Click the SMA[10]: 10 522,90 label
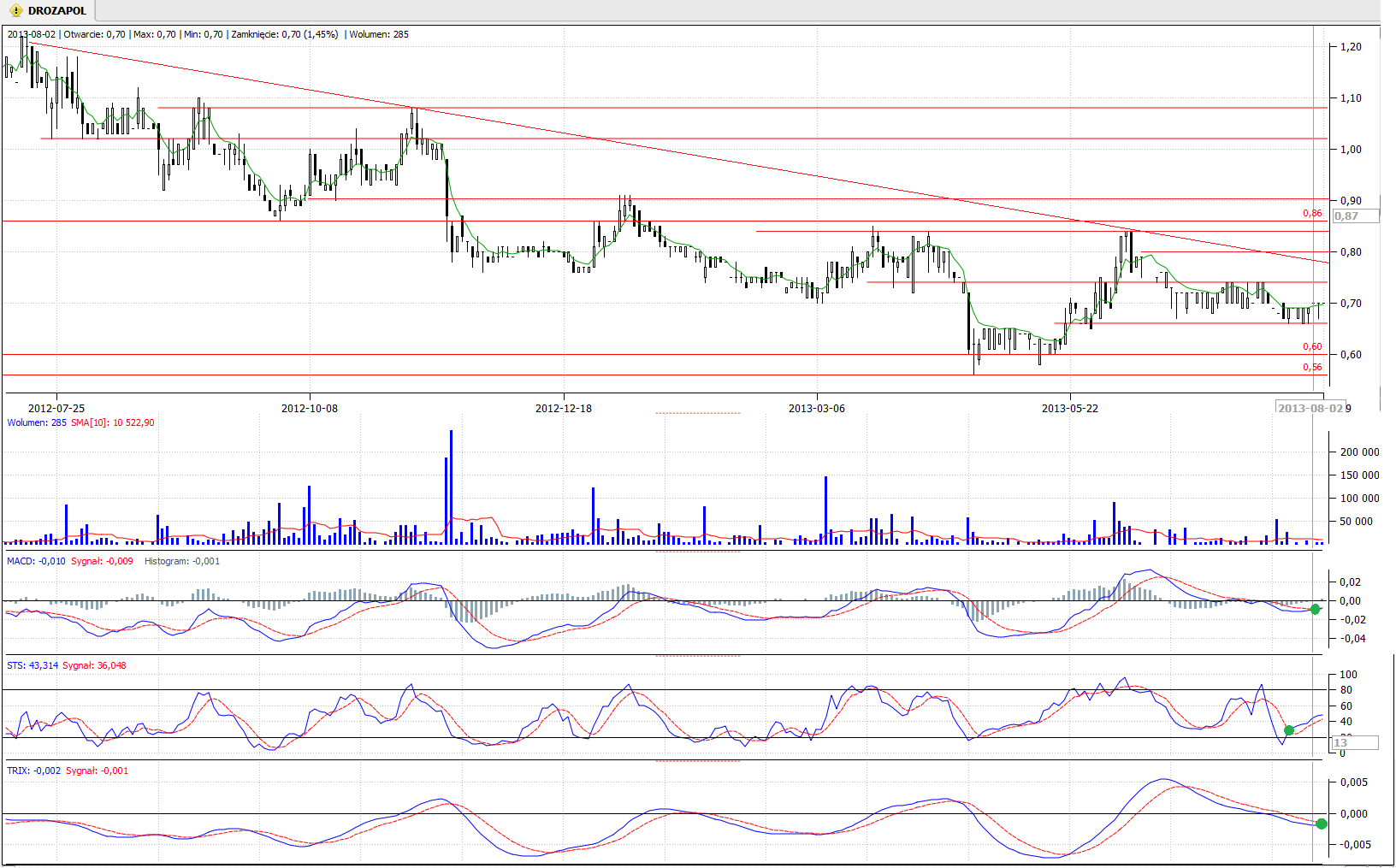 (113, 422)
